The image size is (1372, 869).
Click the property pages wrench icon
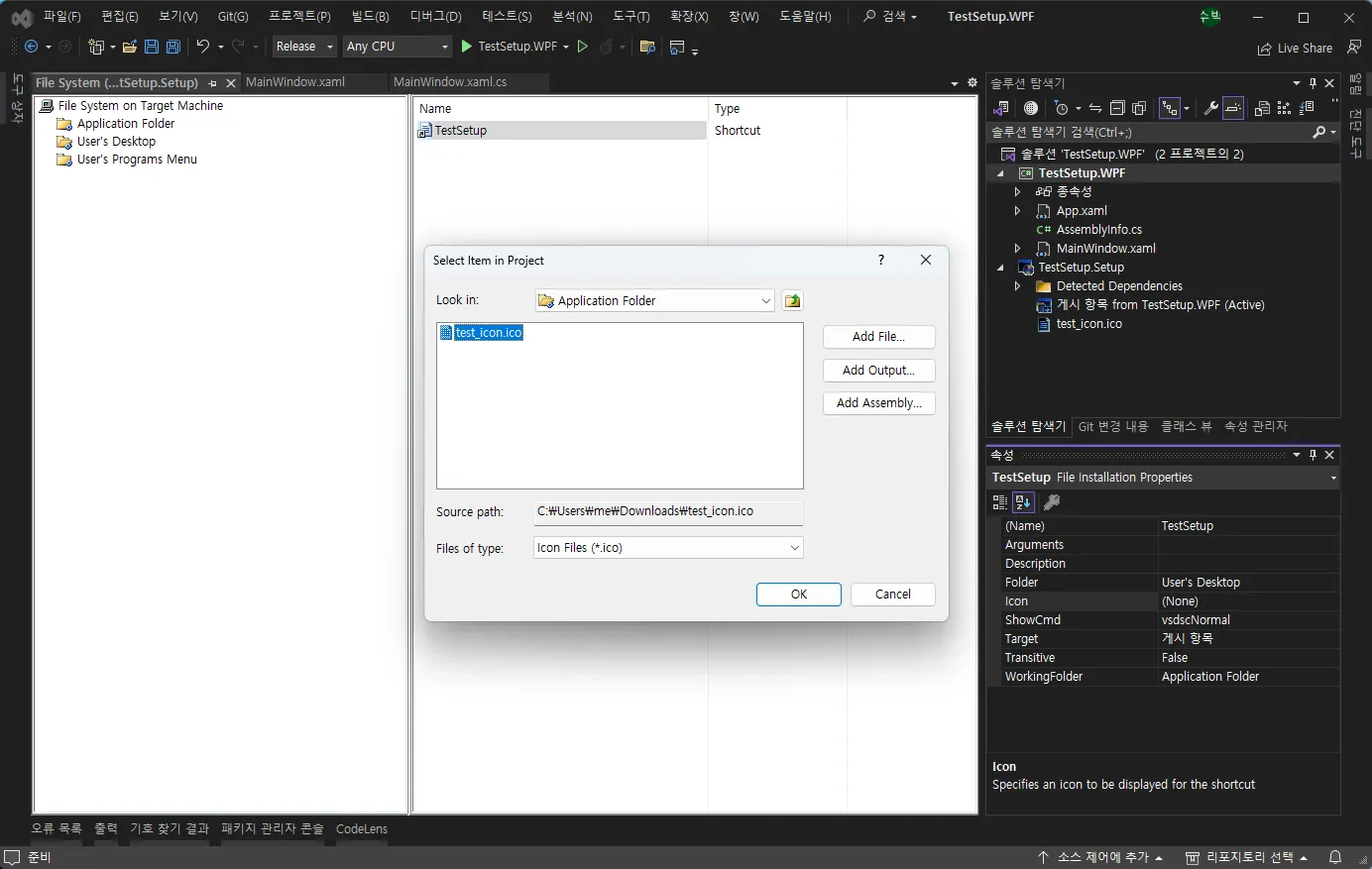(1052, 502)
